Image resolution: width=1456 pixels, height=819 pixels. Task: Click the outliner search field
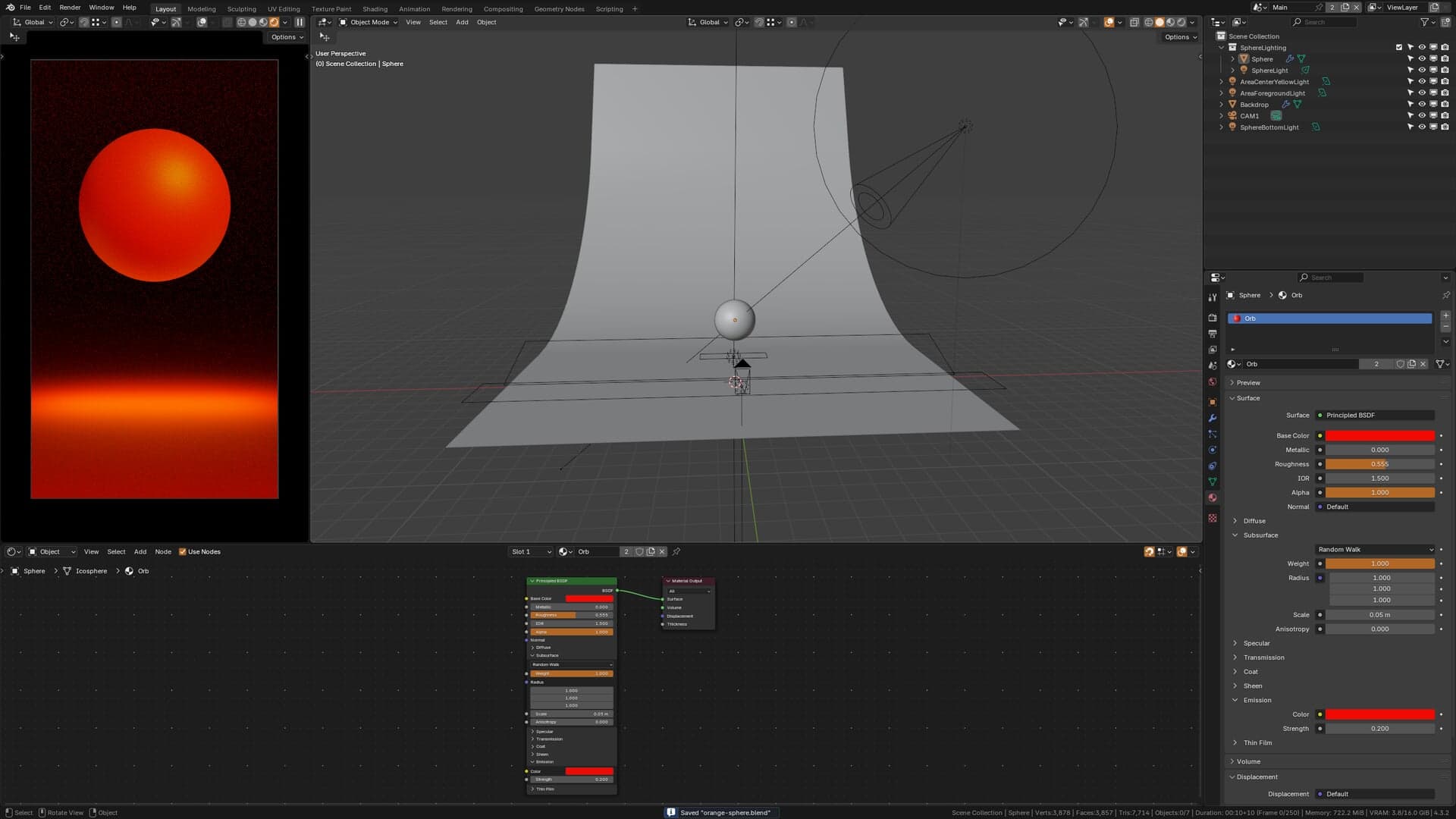tap(1324, 22)
